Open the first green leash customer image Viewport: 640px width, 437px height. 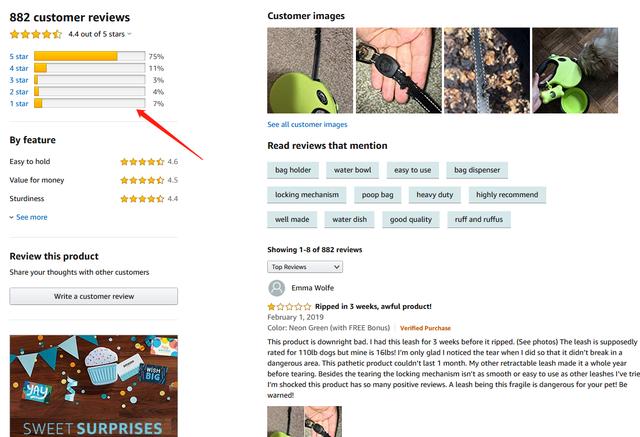pyautogui.click(x=310, y=70)
